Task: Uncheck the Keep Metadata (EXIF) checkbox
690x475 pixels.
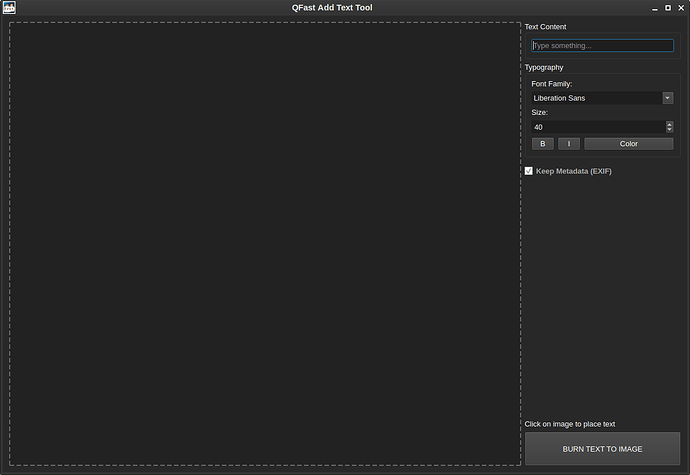Action: tap(529, 171)
